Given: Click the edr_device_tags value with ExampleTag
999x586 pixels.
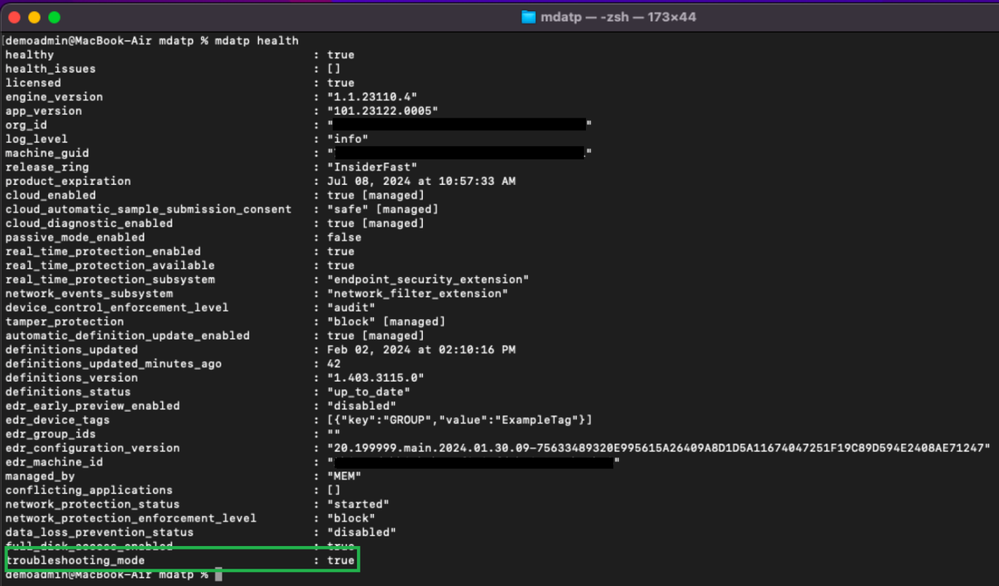Looking at the screenshot, I should (459, 420).
